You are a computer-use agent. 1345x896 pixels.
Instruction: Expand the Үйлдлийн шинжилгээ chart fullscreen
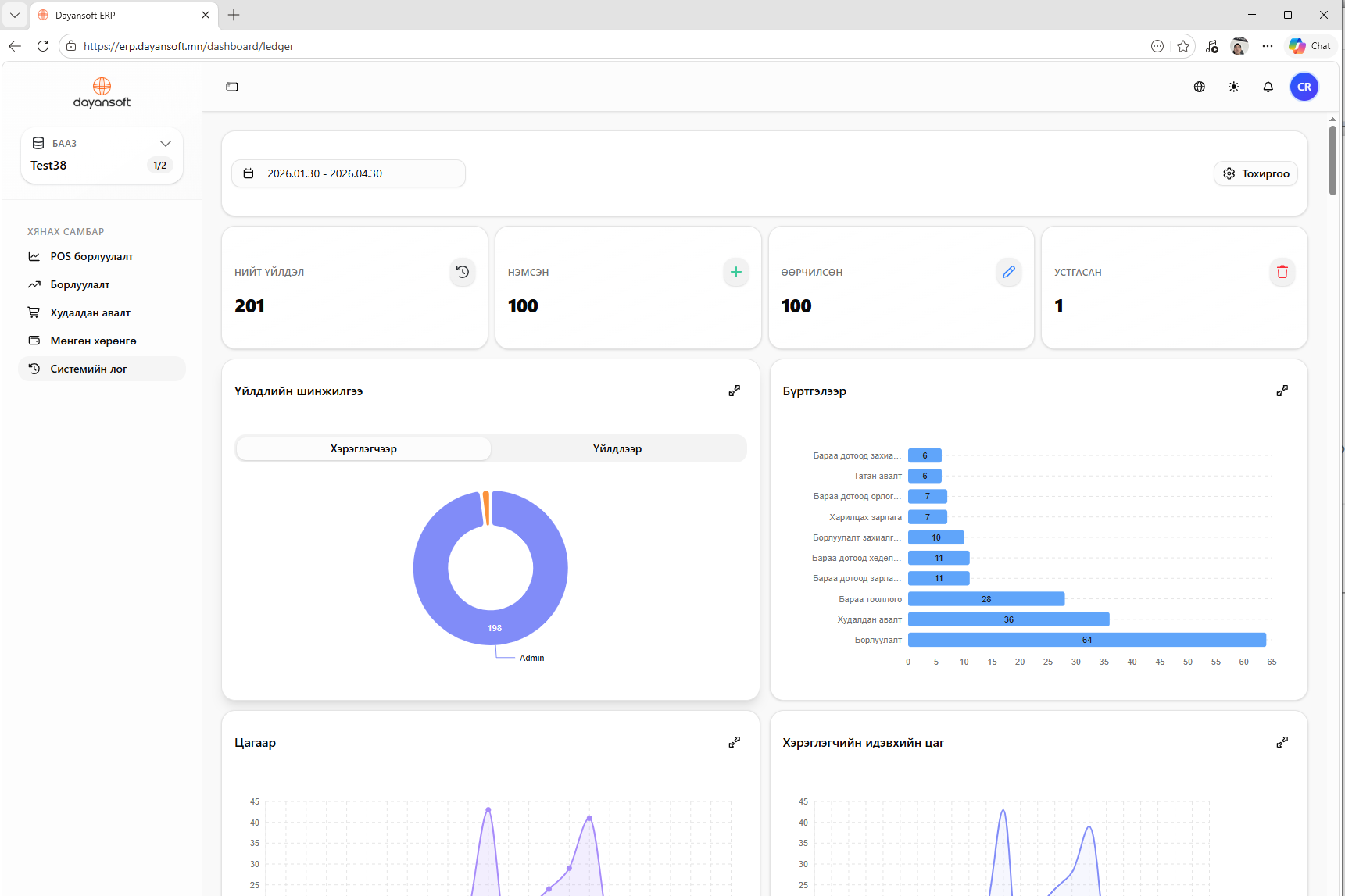(x=735, y=391)
